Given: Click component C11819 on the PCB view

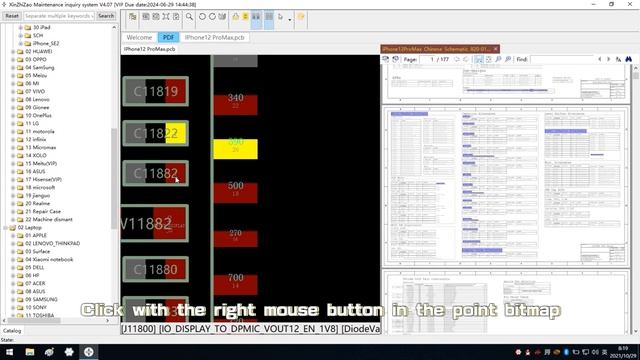Looking at the screenshot, I should click(156, 91).
